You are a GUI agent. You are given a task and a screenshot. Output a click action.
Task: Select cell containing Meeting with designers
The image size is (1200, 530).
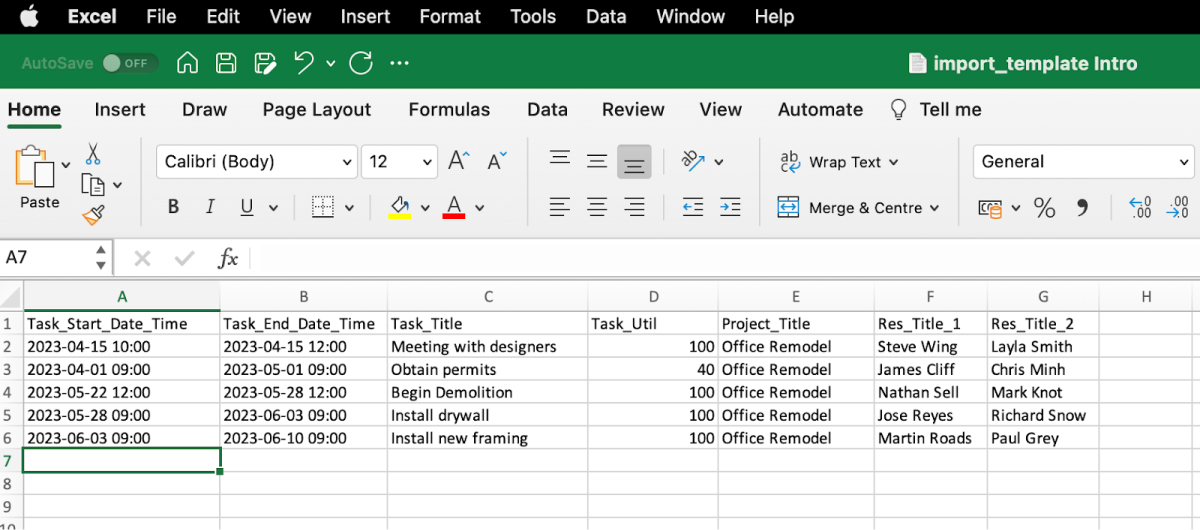(488, 347)
